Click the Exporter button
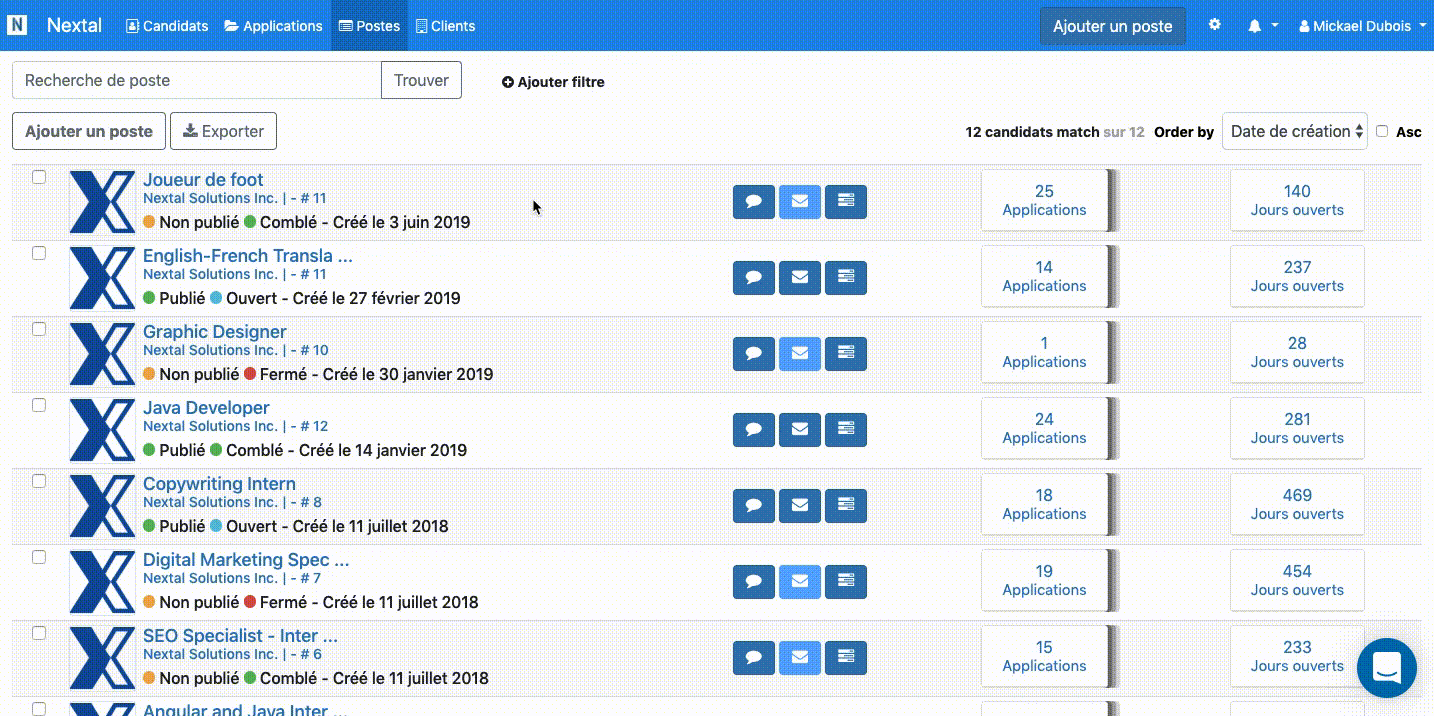1434x716 pixels. (x=223, y=131)
